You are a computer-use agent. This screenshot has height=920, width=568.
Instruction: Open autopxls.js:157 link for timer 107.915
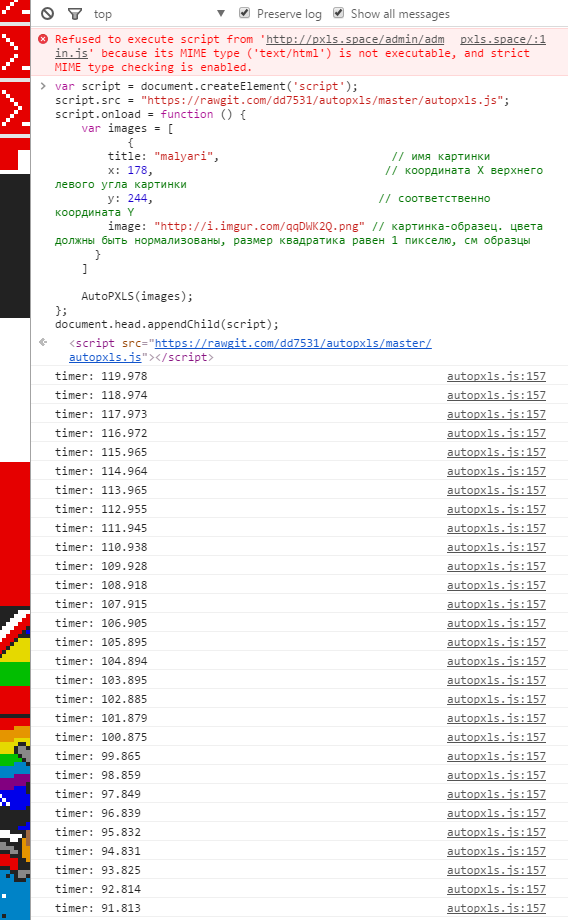click(x=496, y=604)
